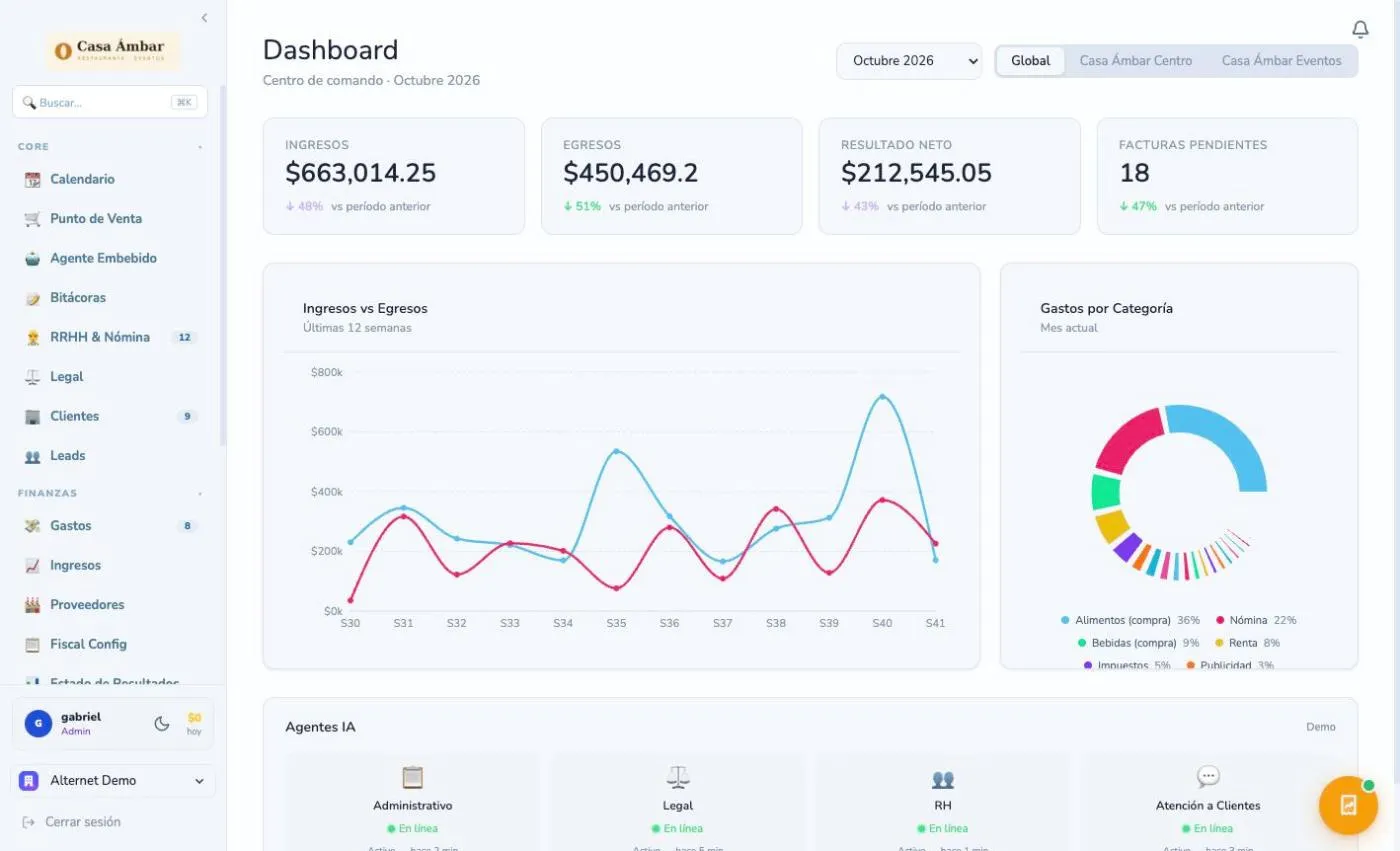Select the Global tab
1400x851 pixels.
click(1030, 61)
